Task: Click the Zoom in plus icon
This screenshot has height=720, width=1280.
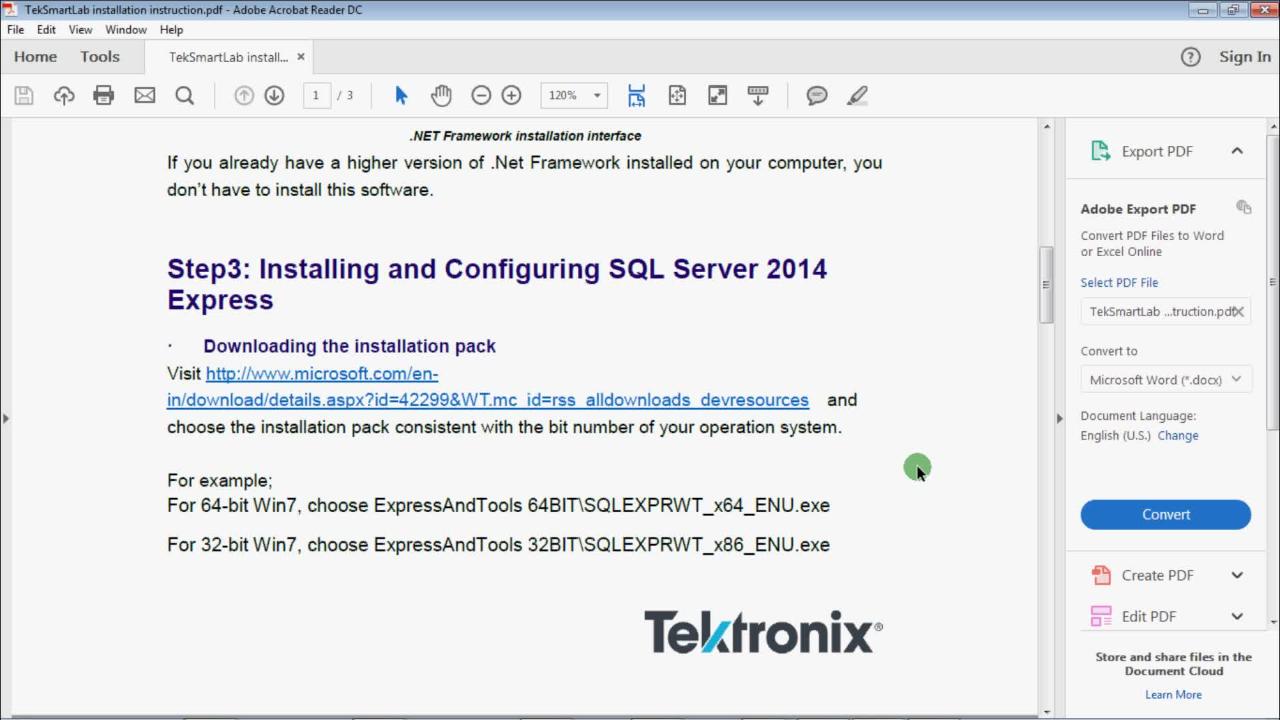Action: pos(511,96)
